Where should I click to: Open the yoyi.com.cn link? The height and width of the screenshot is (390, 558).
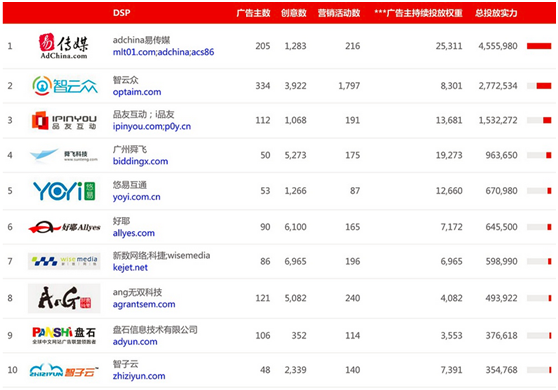[x=137, y=197]
